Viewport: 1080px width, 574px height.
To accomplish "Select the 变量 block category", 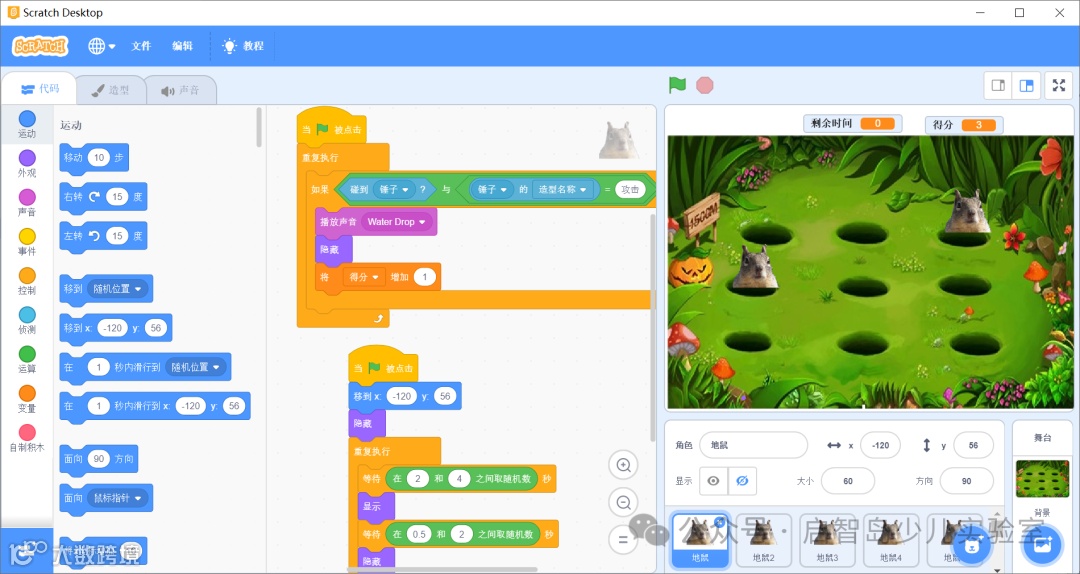I will [27, 400].
